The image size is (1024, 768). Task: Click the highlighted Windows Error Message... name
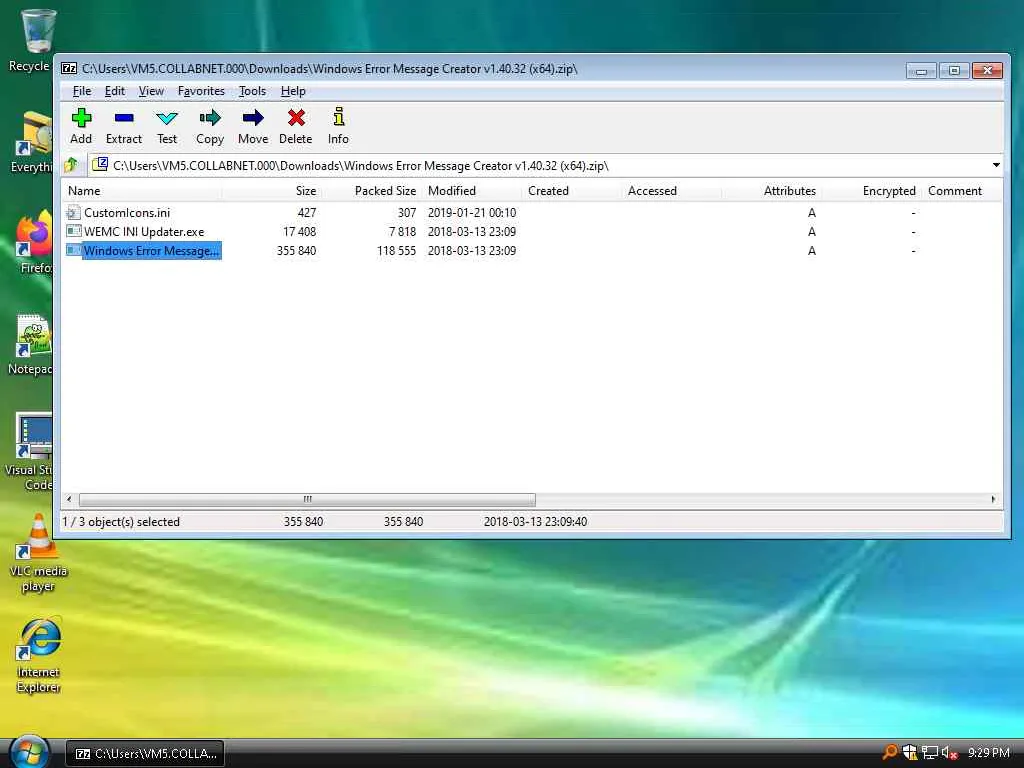point(152,251)
